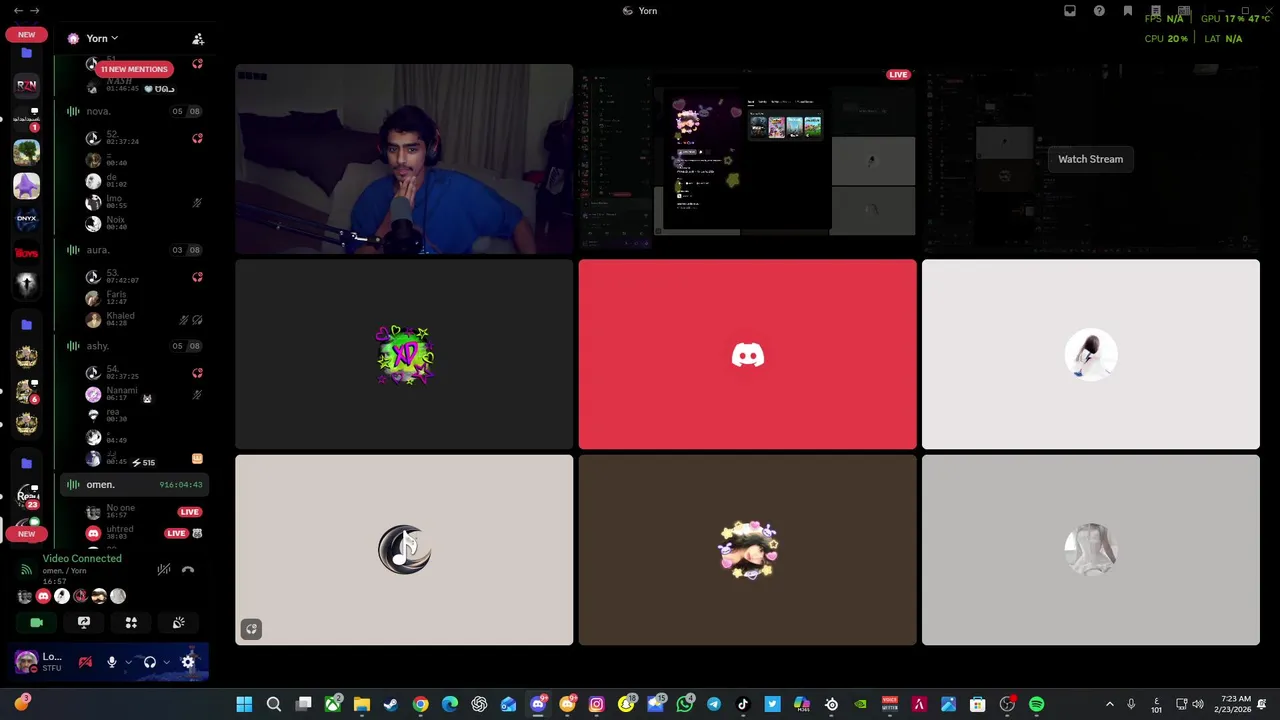Select omen. voice channel

pyautogui.click(x=135, y=485)
